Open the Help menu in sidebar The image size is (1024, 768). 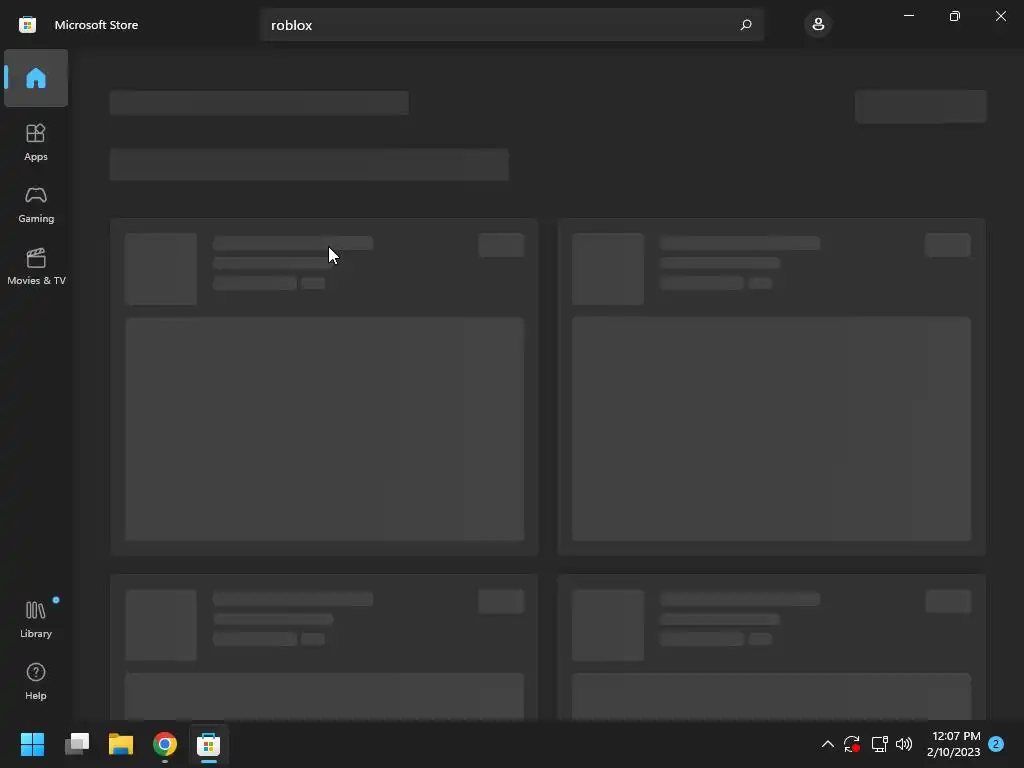pyautogui.click(x=36, y=681)
